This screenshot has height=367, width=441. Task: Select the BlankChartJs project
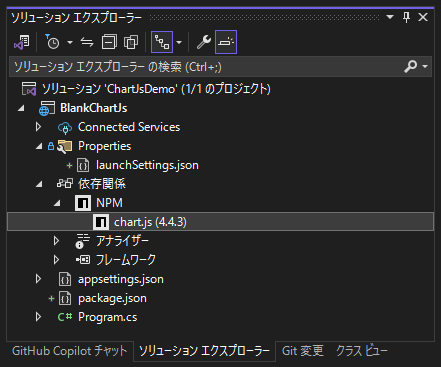[94, 108]
